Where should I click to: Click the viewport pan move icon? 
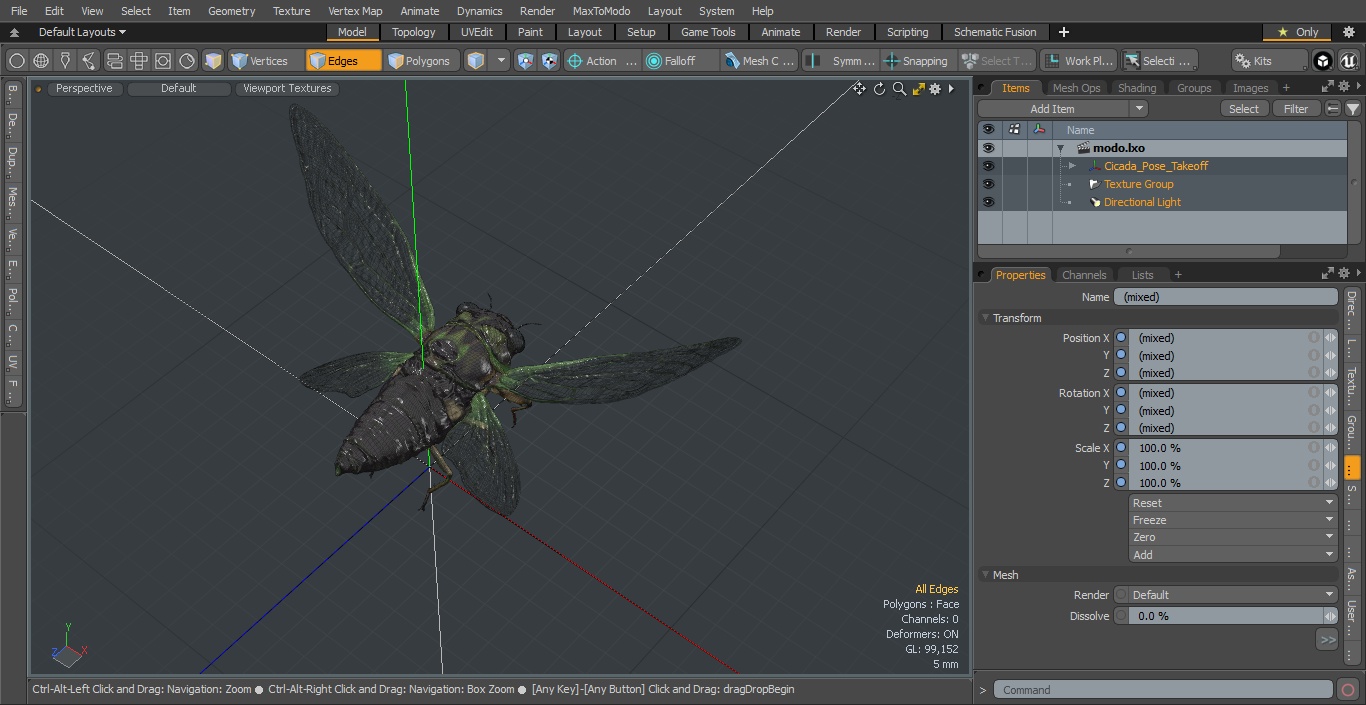(859, 89)
